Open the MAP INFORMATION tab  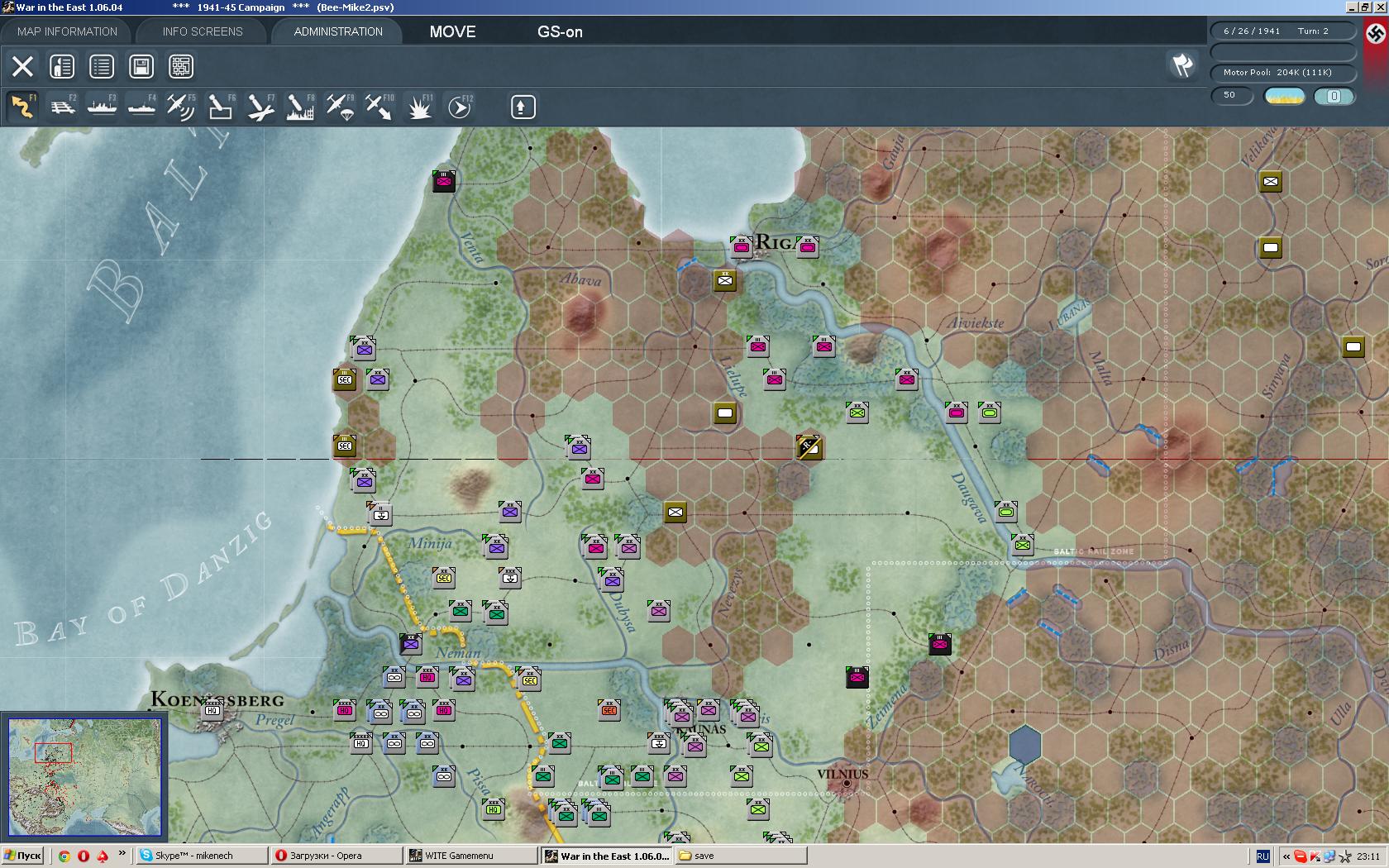point(68,31)
